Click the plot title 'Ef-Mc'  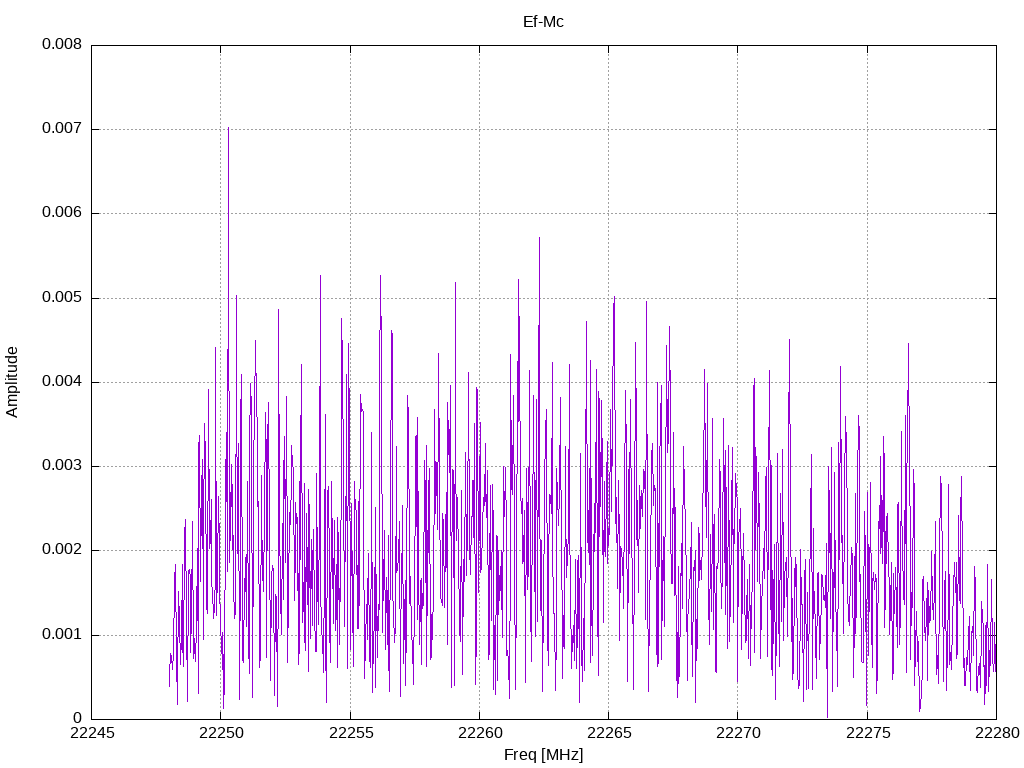[x=543, y=22]
